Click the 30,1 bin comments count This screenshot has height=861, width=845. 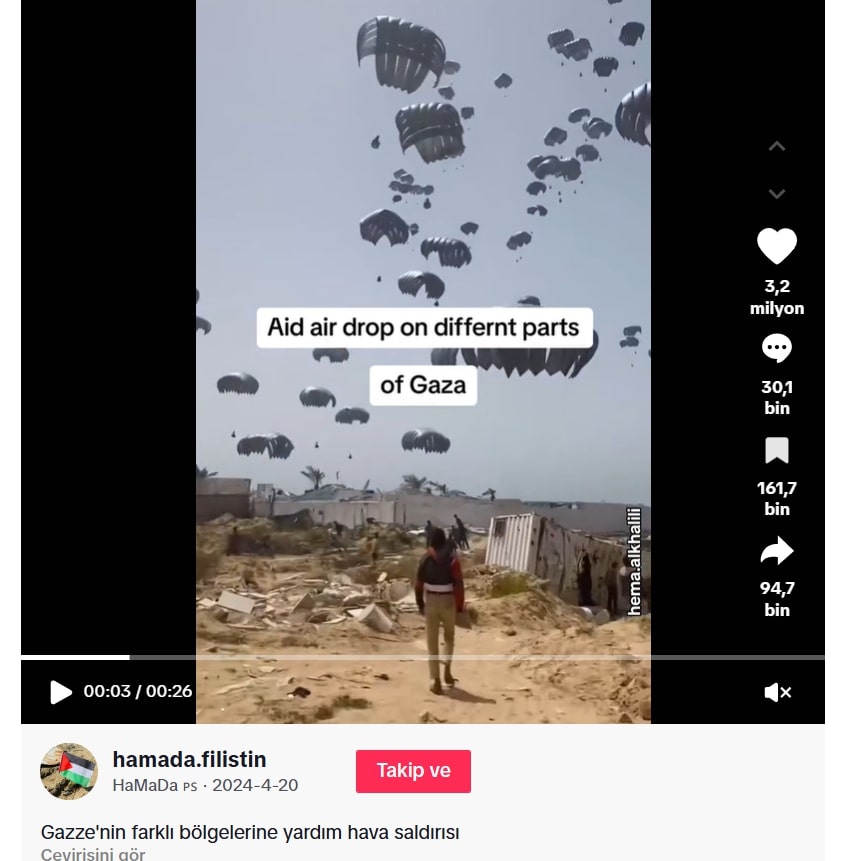776,398
